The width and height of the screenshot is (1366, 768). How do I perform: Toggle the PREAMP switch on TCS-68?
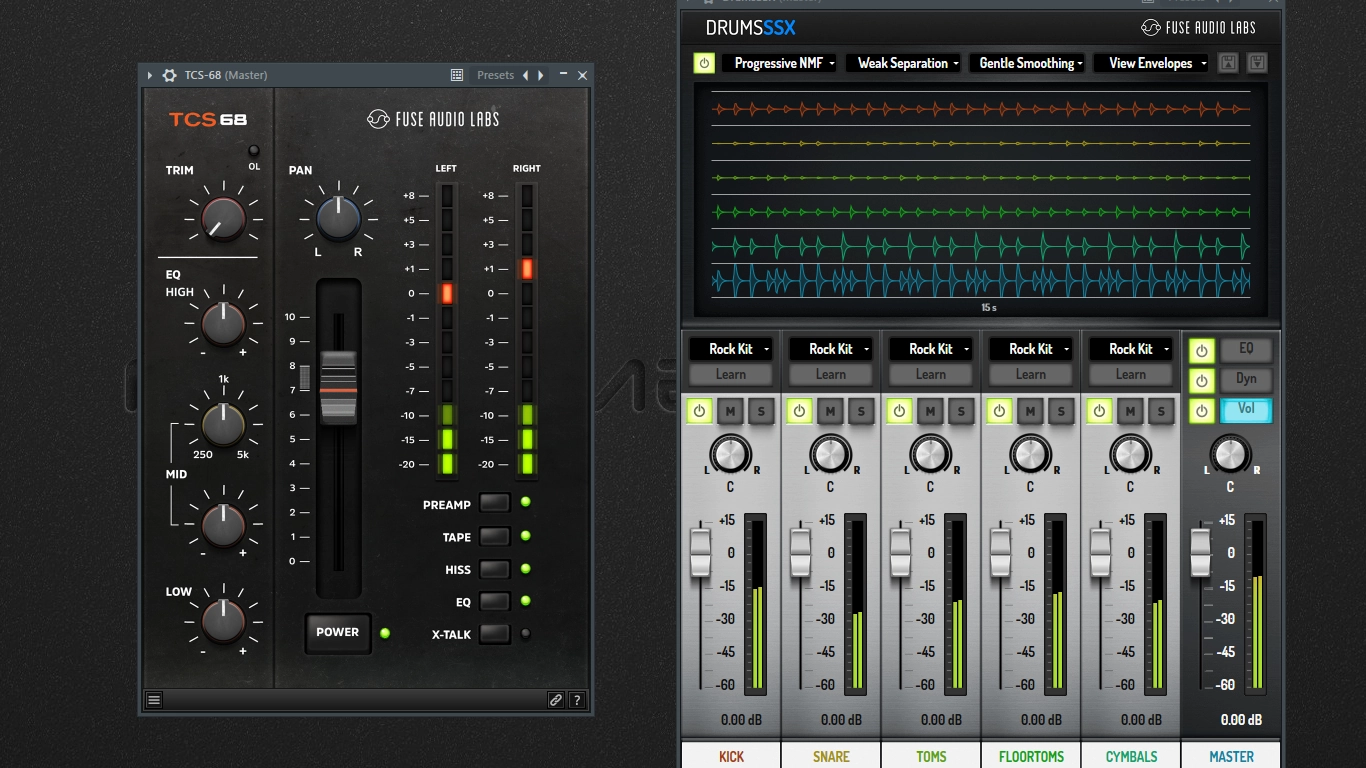tap(494, 503)
